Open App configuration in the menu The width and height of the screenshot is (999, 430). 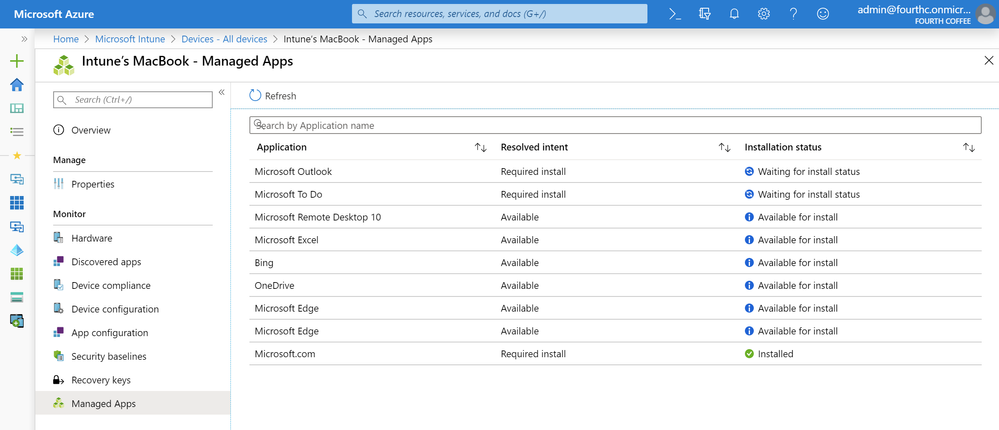tap(133, 333)
